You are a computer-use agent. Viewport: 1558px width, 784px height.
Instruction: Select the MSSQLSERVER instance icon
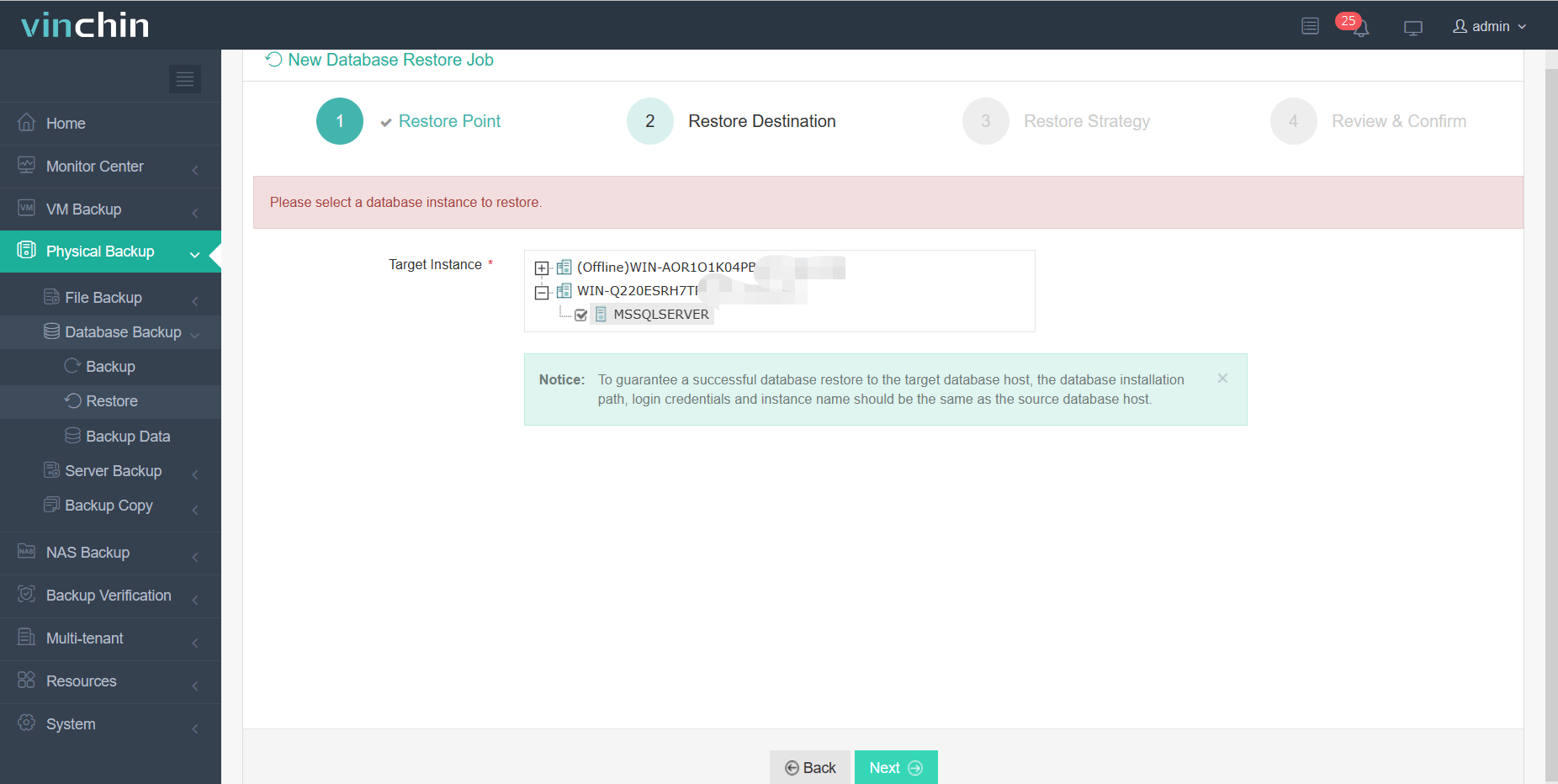click(x=601, y=315)
